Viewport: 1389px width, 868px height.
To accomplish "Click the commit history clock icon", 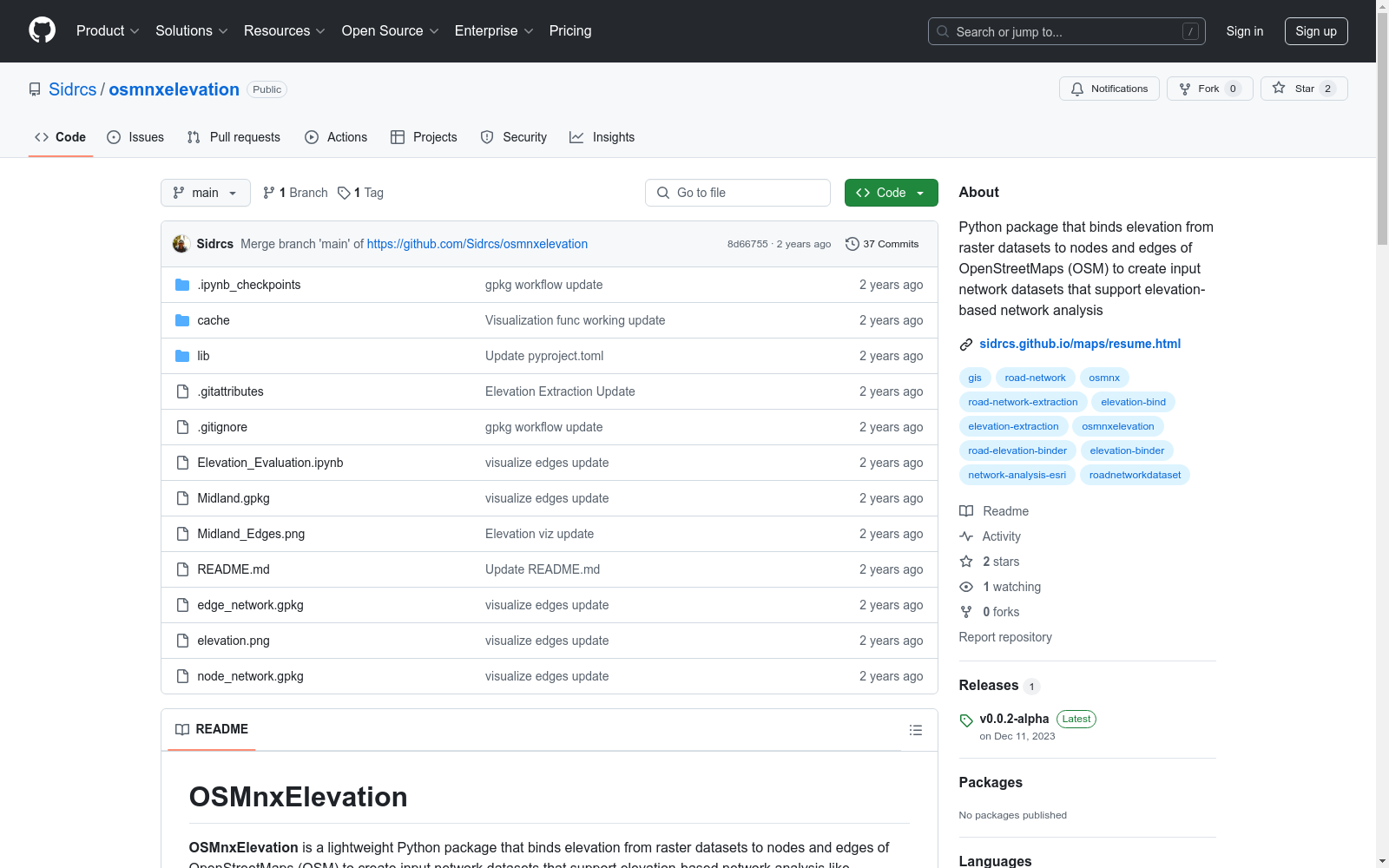I will pyautogui.click(x=852, y=244).
